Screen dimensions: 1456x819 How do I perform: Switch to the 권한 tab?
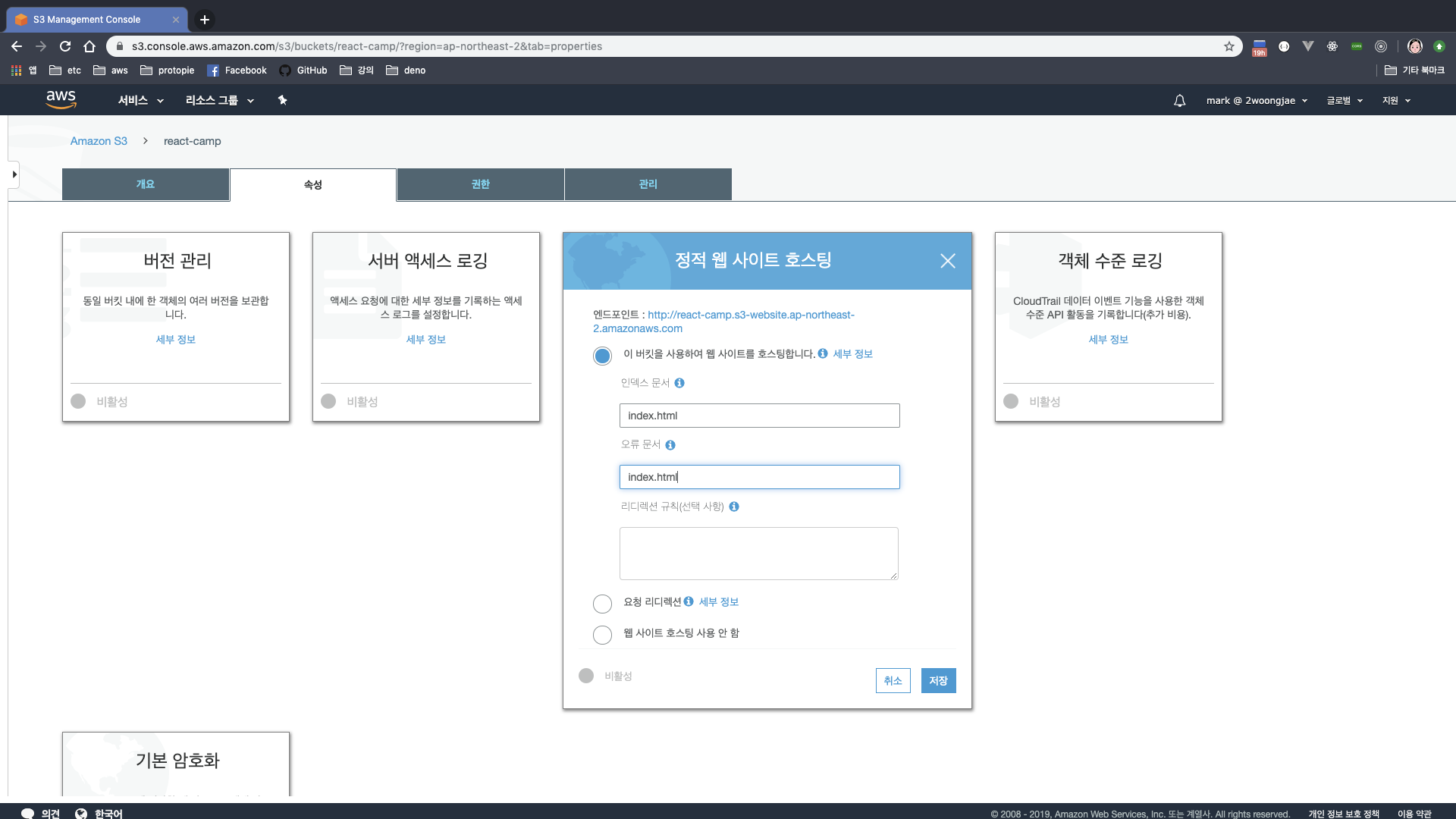coord(480,184)
